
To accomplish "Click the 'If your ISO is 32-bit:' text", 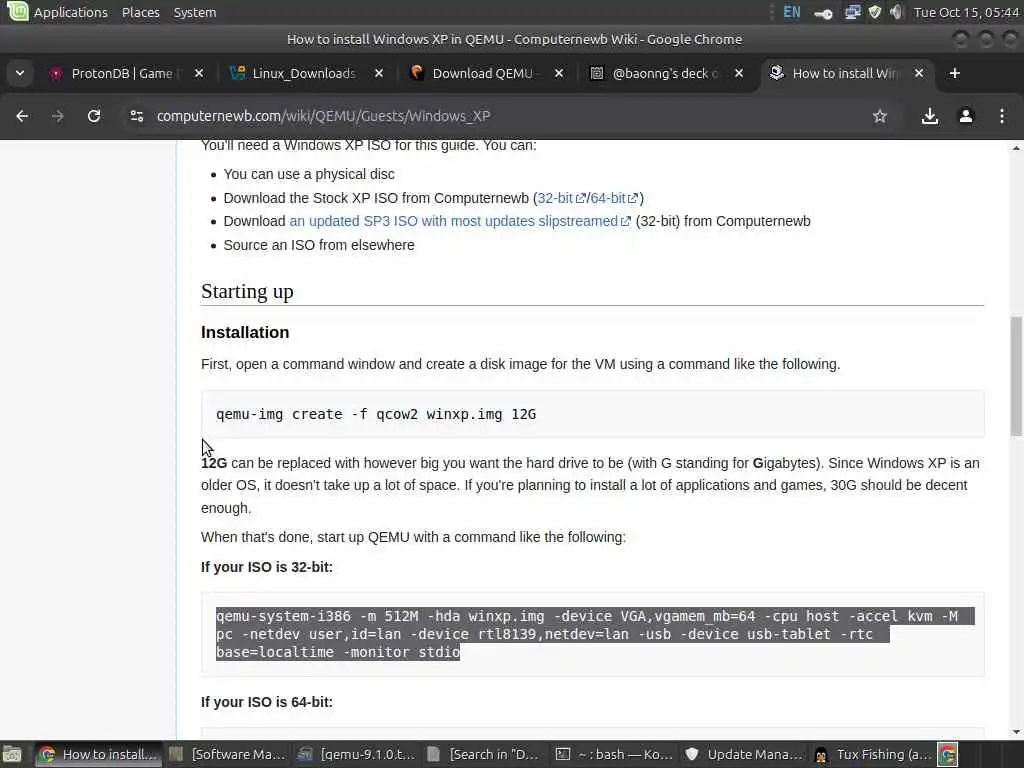I will [266, 567].
